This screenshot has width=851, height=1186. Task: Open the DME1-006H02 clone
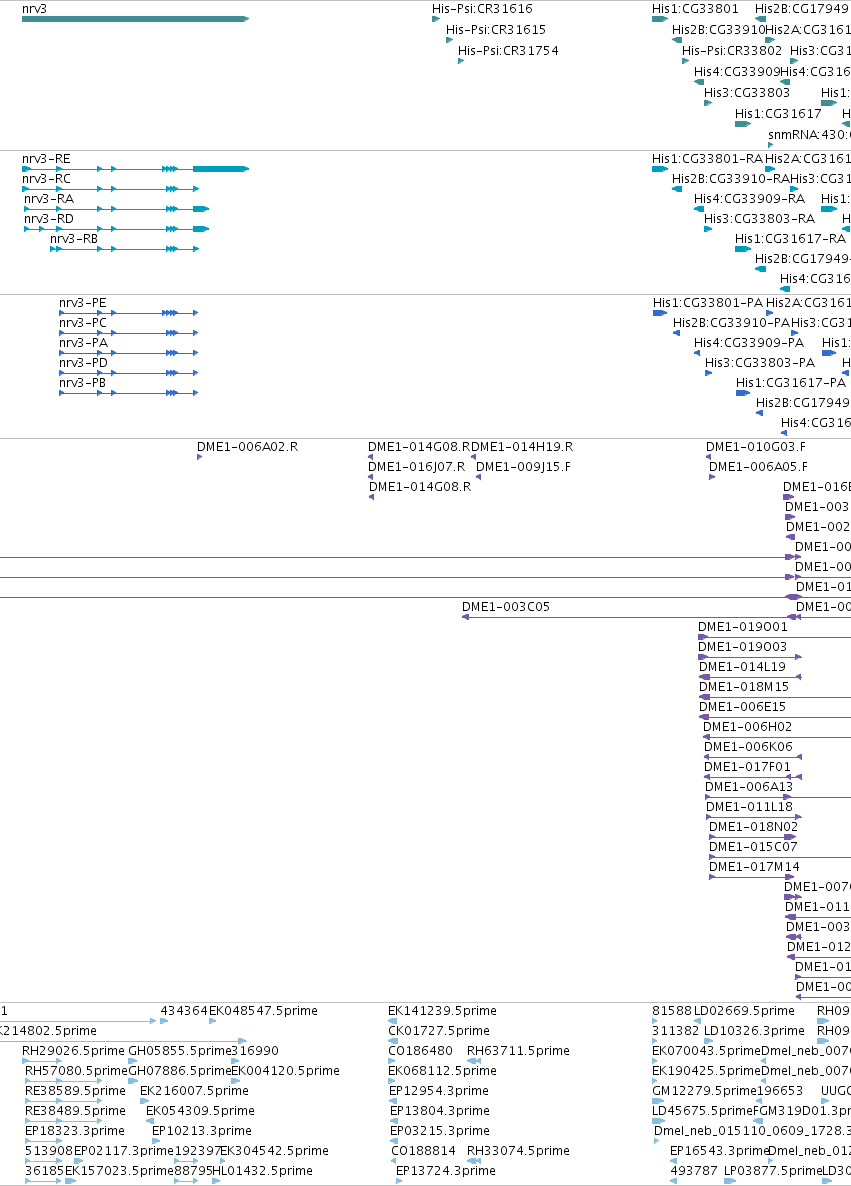point(777,737)
